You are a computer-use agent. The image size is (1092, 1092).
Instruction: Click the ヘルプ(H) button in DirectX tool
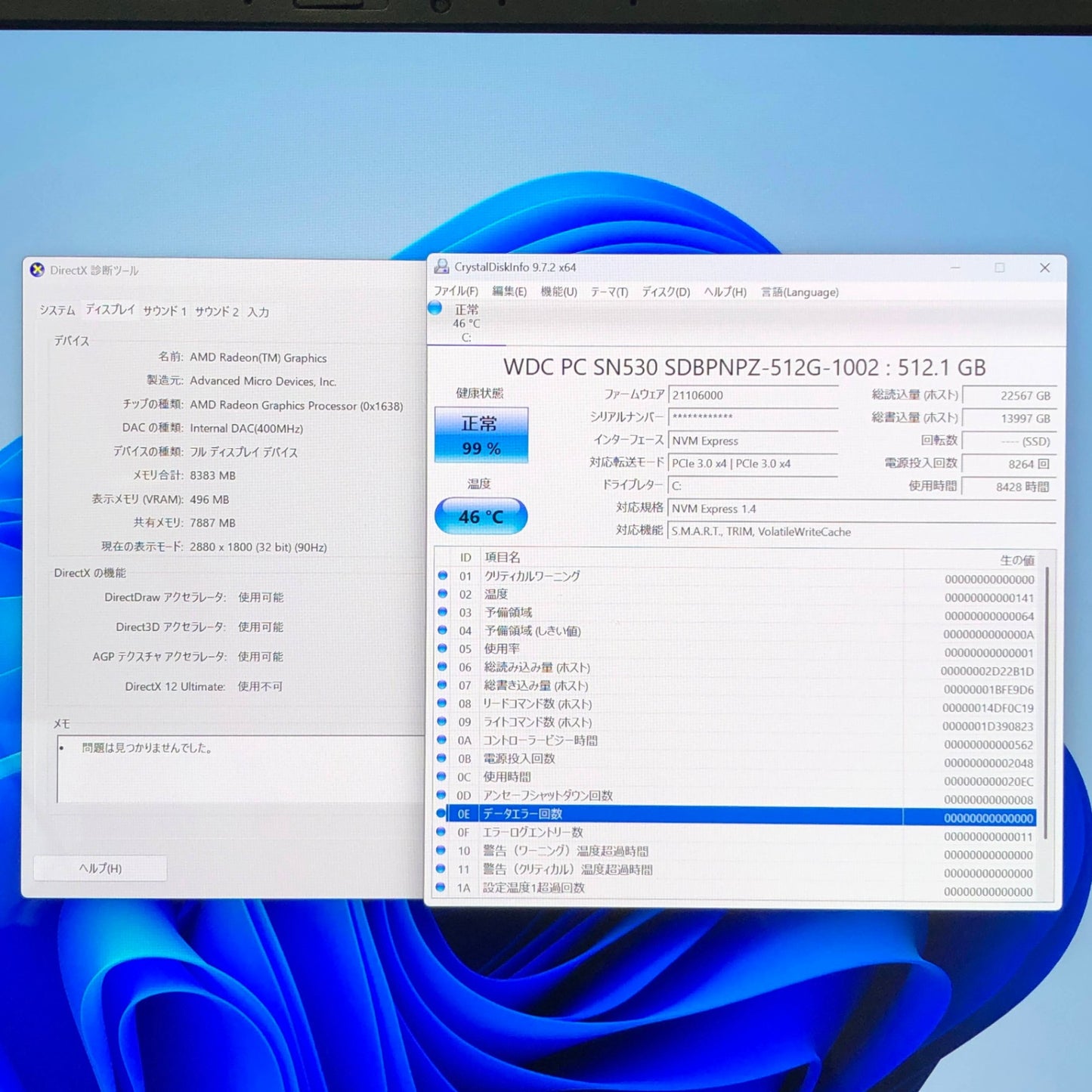tap(101, 868)
